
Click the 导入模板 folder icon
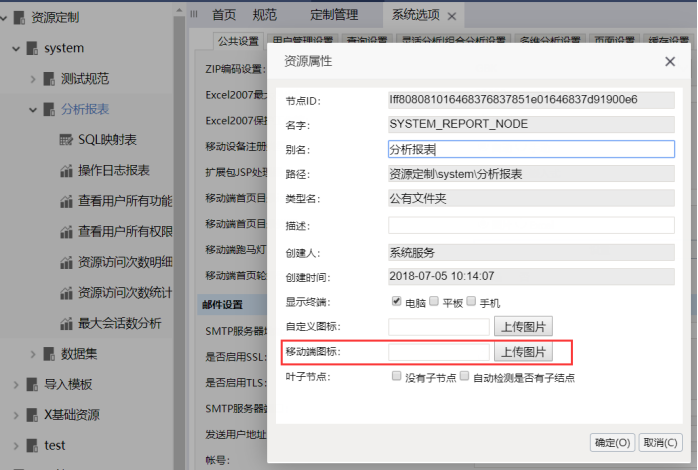(x=32, y=385)
